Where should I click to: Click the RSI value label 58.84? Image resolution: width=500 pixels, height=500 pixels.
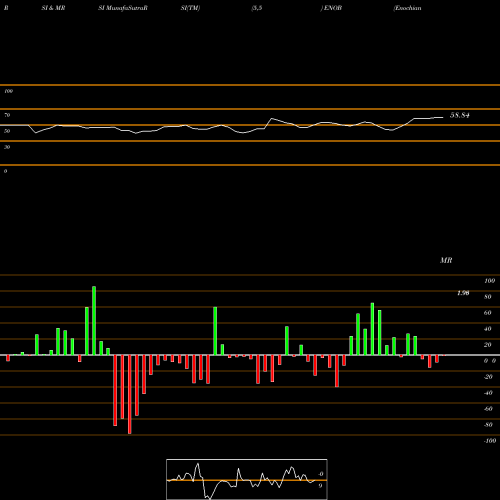coord(460,115)
